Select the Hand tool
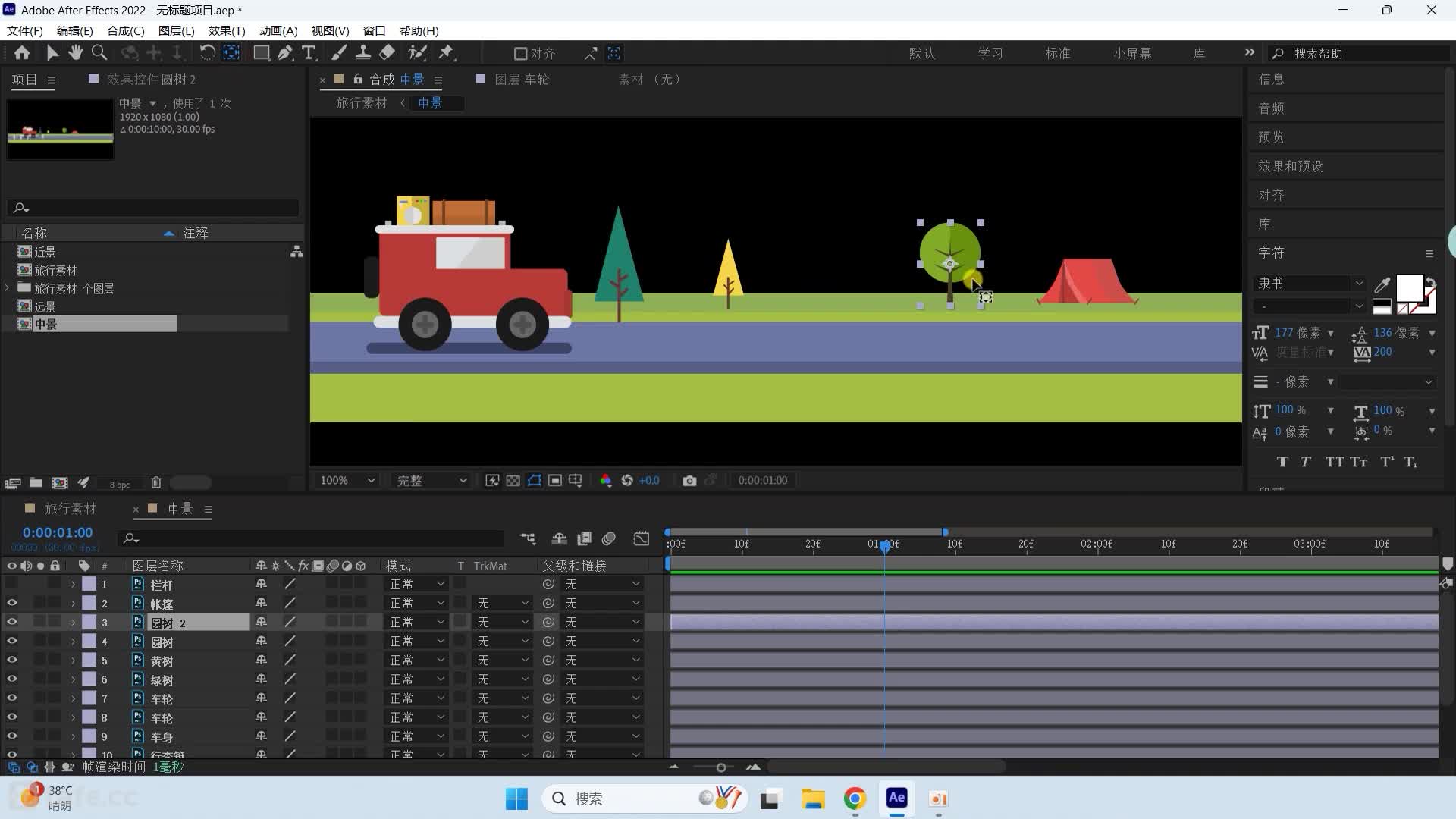The image size is (1456, 819). 75,53
